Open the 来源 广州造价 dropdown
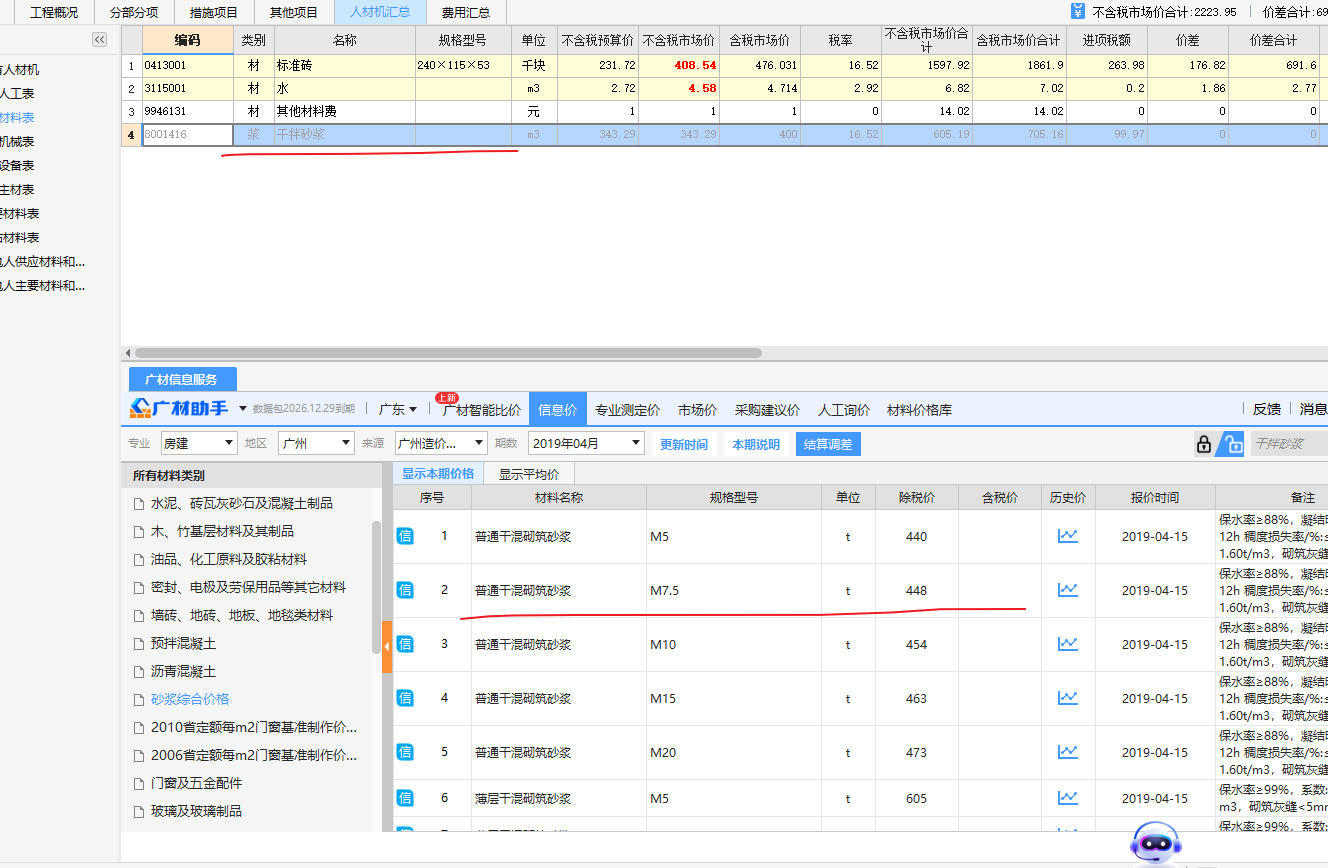This screenshot has height=868, width=1328. pos(440,443)
